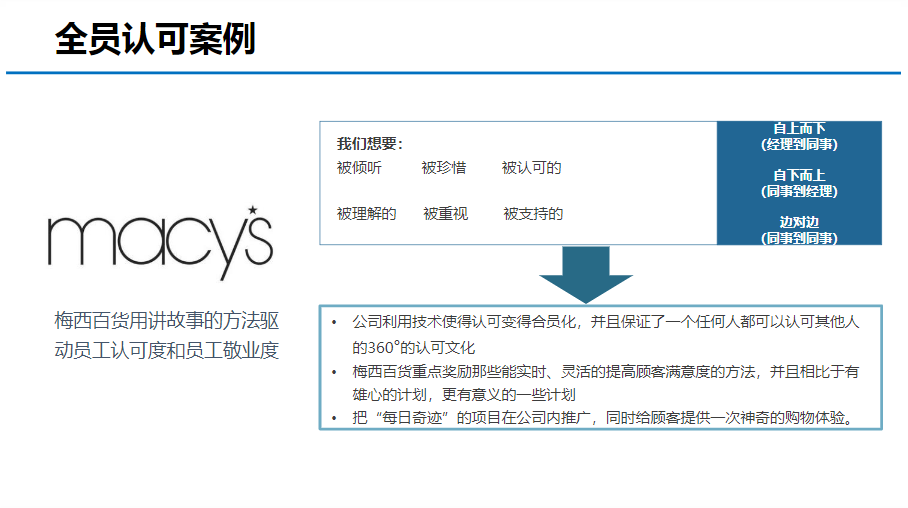Click the slide title 全员认可案例
The width and height of the screenshot is (908, 508).
[x=155, y=39]
